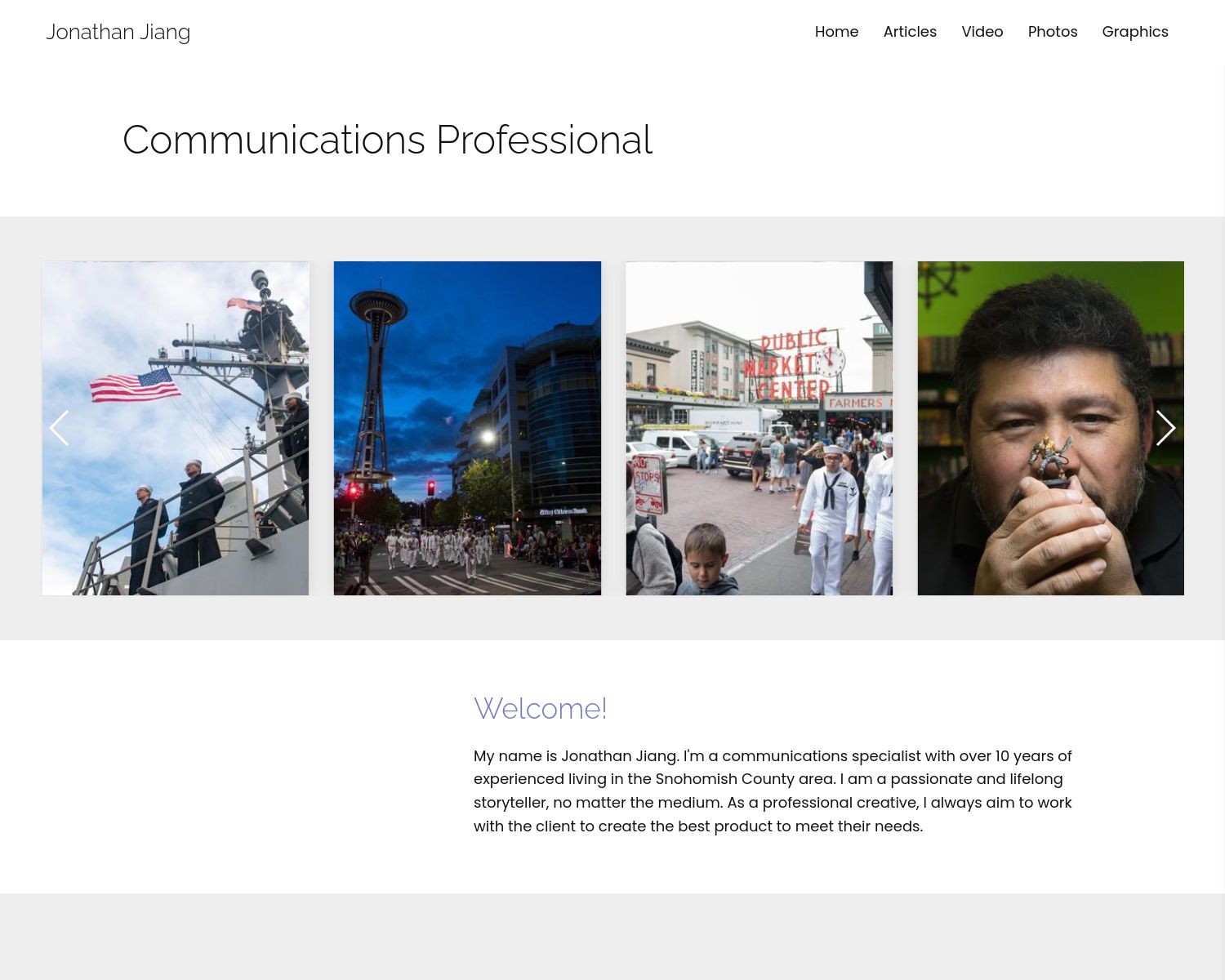Click the next-slide chevron on the slider
The width and height of the screenshot is (1225, 980).
tap(1165, 428)
